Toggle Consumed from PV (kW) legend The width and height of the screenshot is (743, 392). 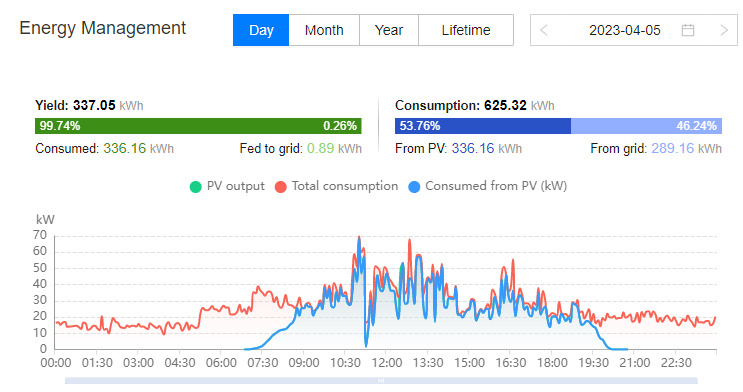488,186
